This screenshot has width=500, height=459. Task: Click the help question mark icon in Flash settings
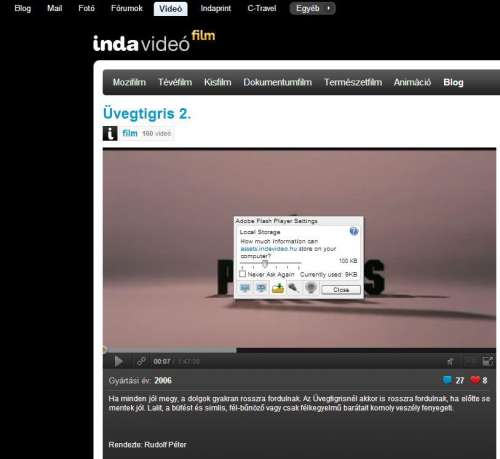(x=354, y=231)
